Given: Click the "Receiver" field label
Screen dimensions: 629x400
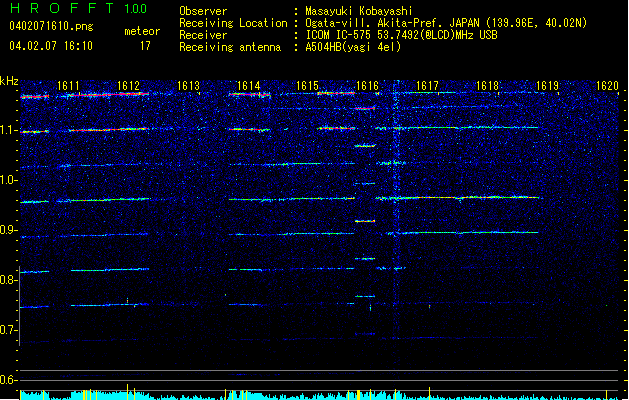Looking at the screenshot, I should [x=203, y=35].
